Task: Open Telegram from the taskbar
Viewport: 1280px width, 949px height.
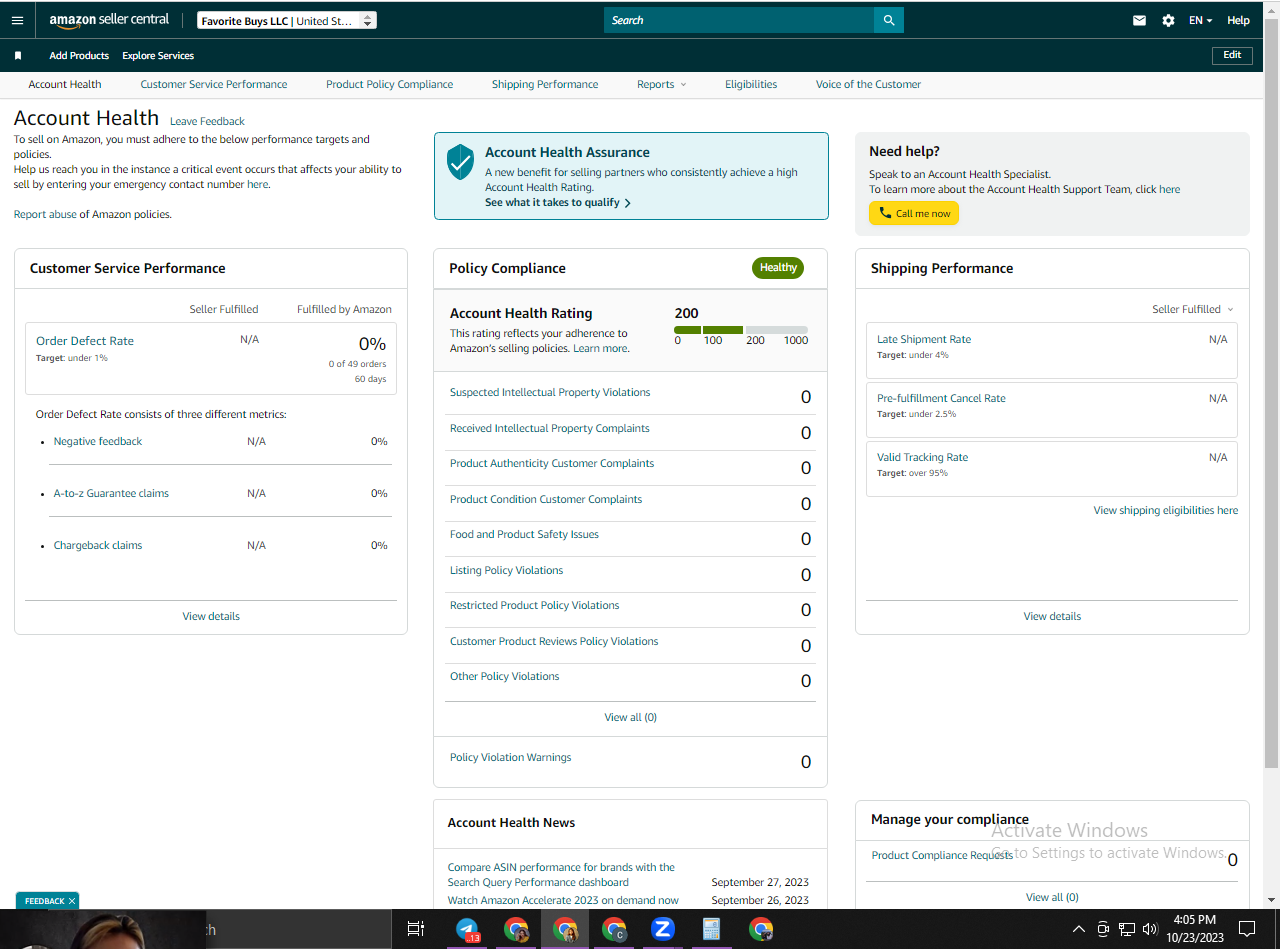Action: pos(467,929)
